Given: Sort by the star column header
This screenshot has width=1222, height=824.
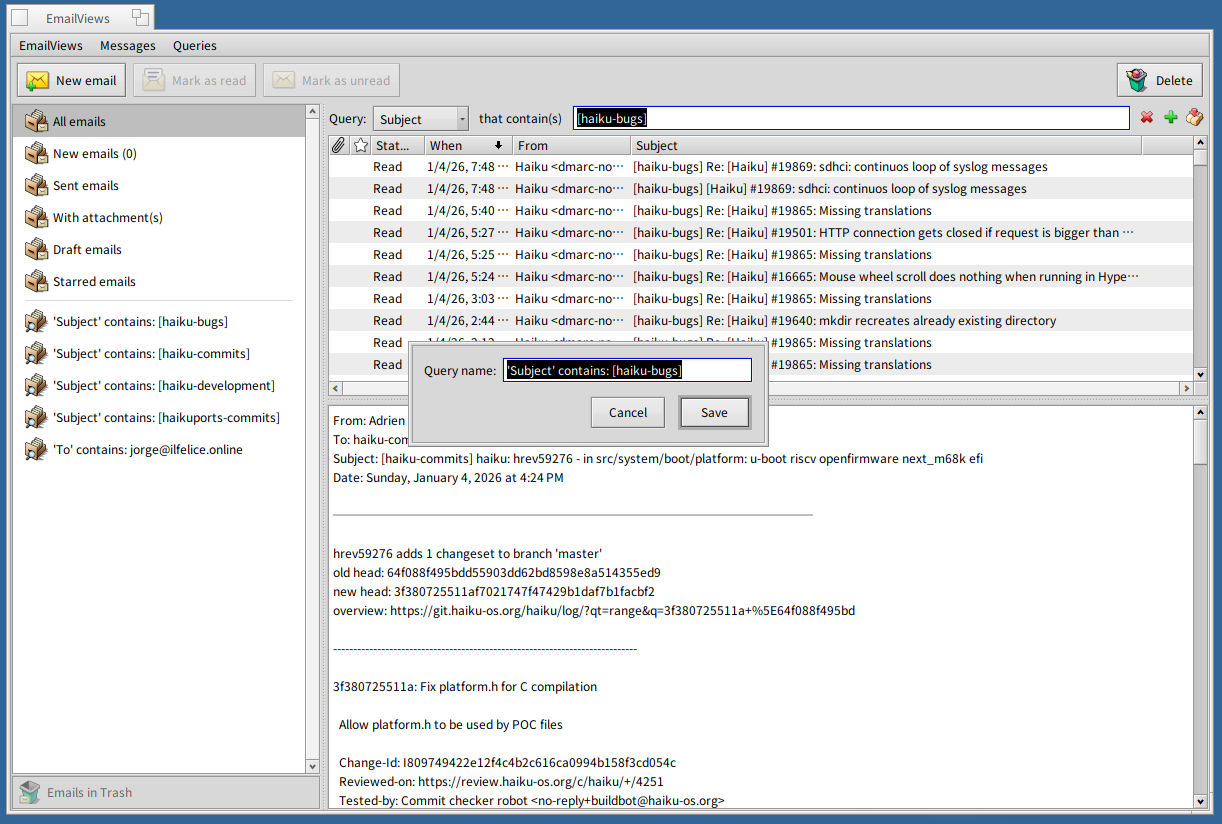Looking at the screenshot, I should (x=361, y=146).
